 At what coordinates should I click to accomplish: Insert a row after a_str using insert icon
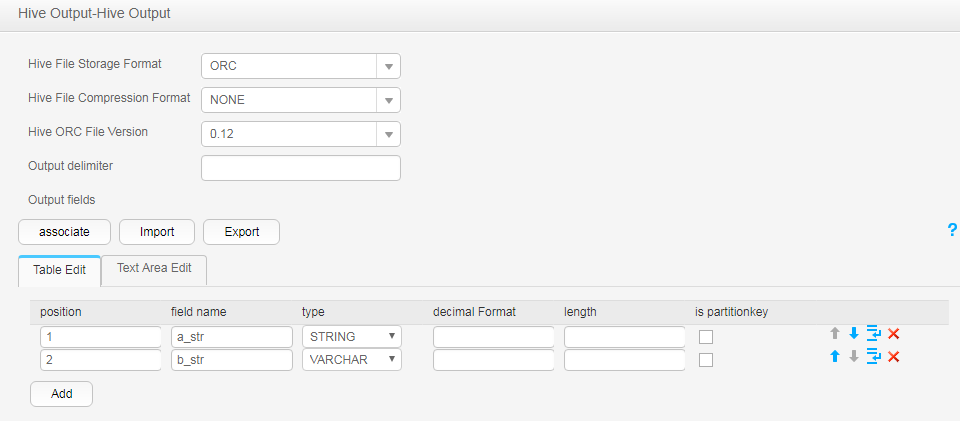pyautogui.click(x=874, y=333)
